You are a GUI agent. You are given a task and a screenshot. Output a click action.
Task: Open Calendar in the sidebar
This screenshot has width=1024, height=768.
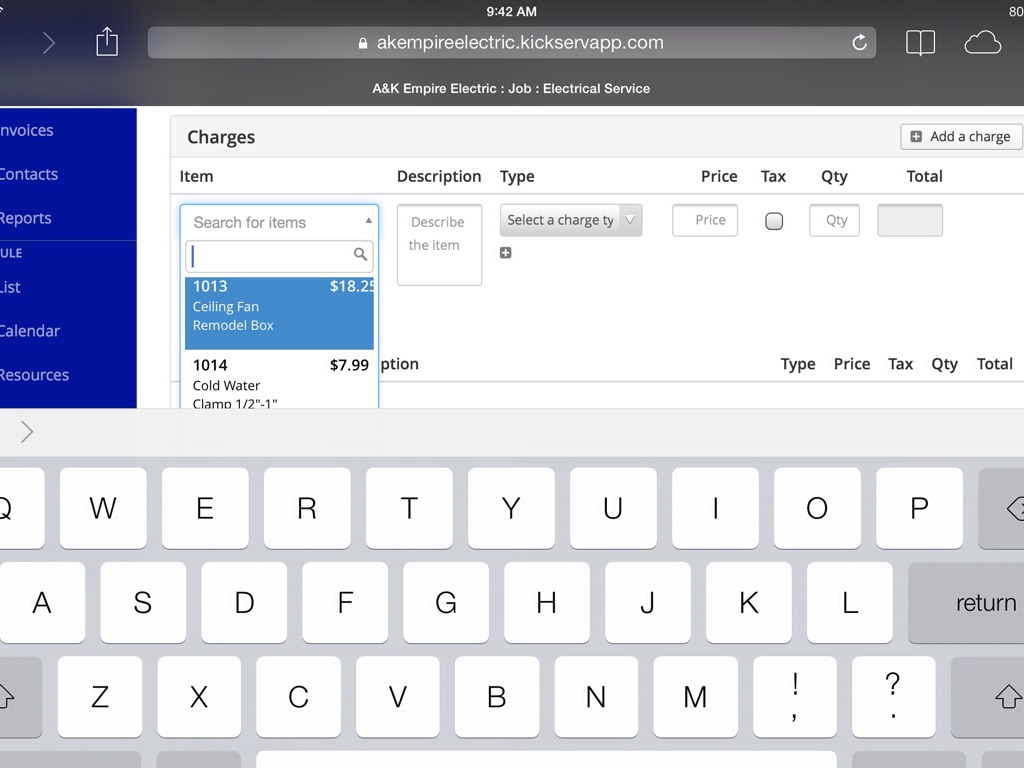tap(30, 331)
